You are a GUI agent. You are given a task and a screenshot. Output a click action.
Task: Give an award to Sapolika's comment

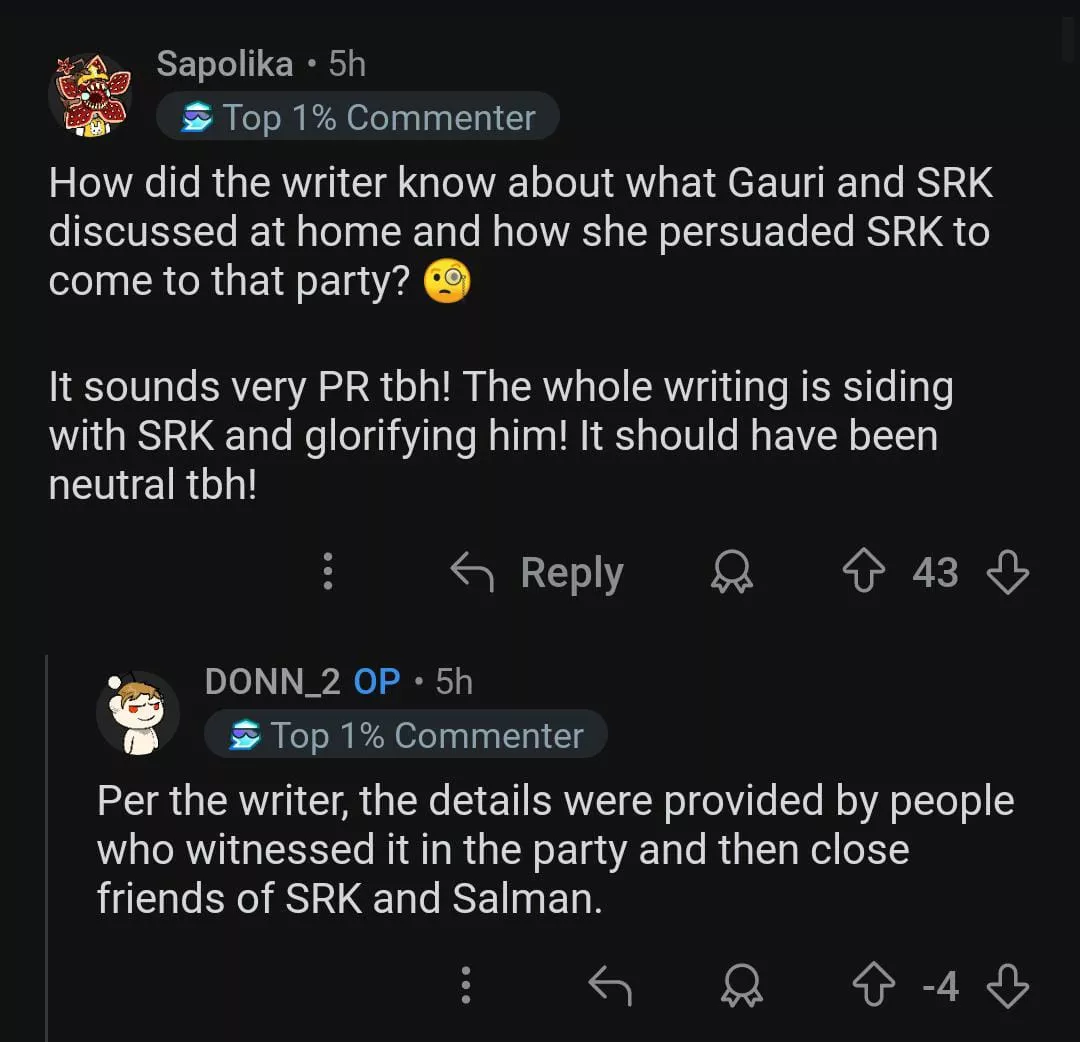(732, 573)
